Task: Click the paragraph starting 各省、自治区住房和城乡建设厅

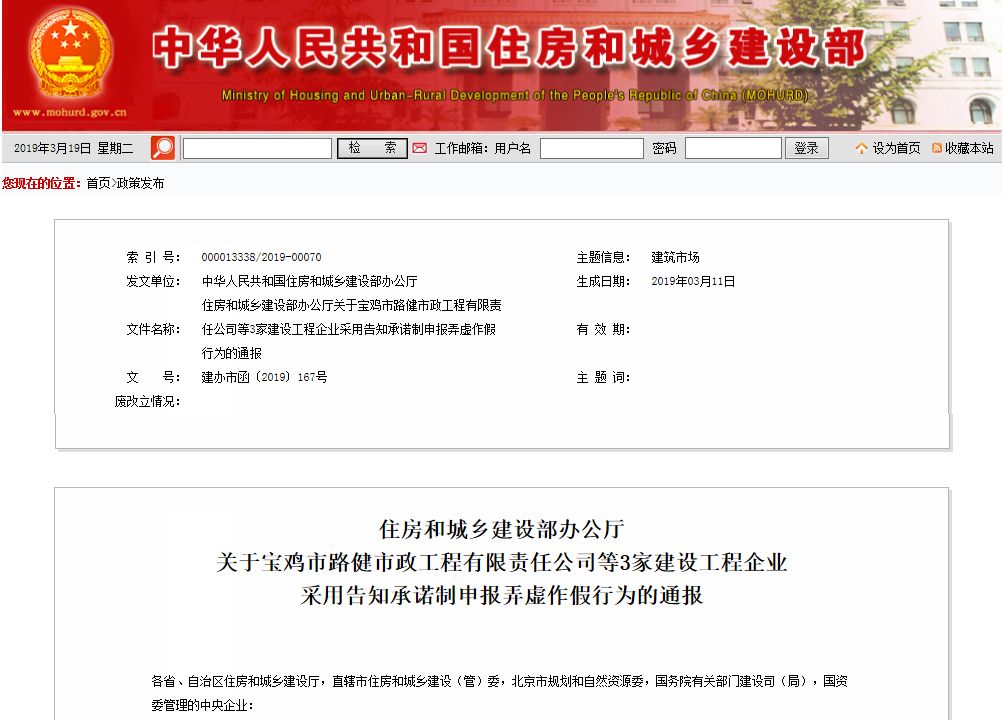Action: pyautogui.click(x=499, y=681)
